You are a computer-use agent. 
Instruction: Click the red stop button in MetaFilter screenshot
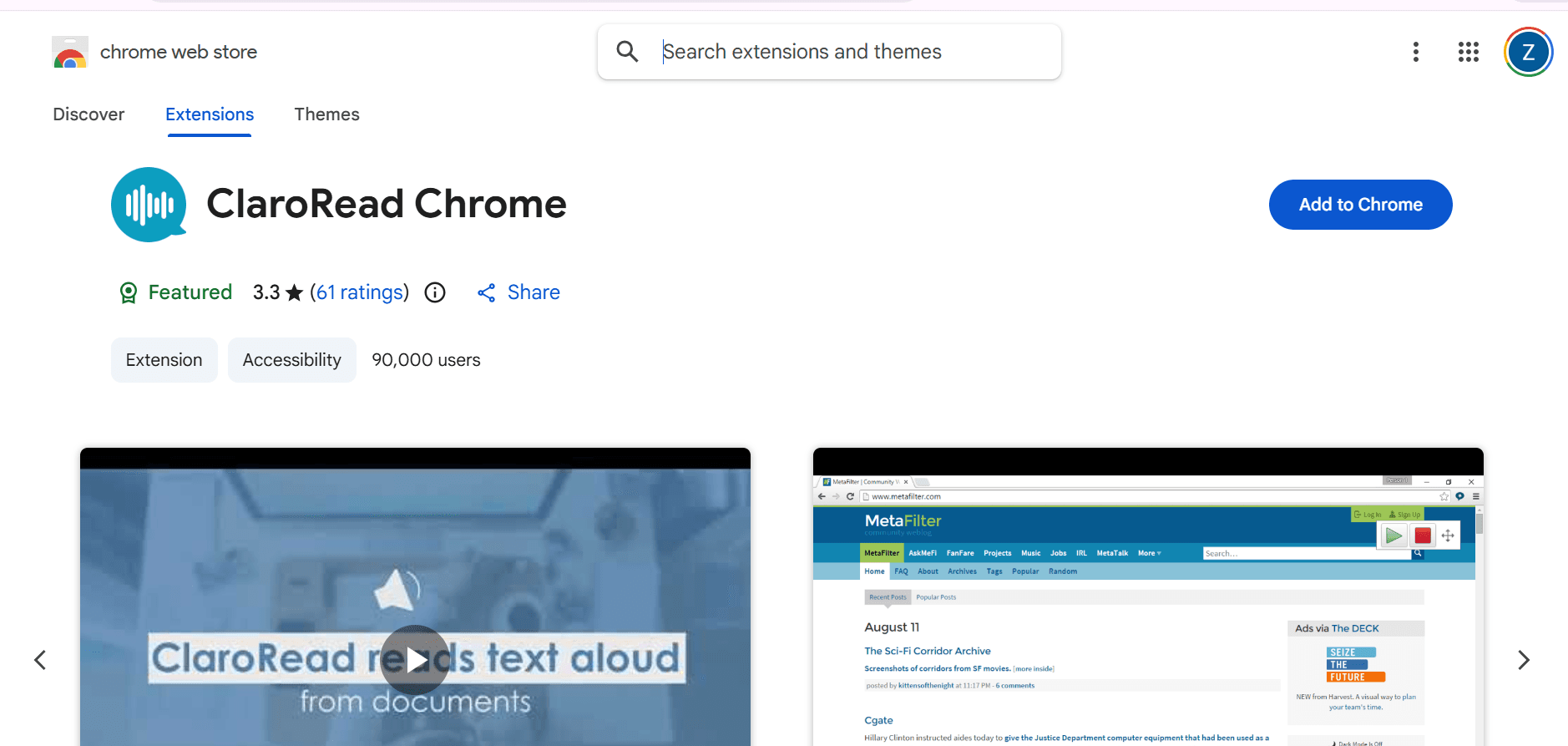pyautogui.click(x=1423, y=535)
